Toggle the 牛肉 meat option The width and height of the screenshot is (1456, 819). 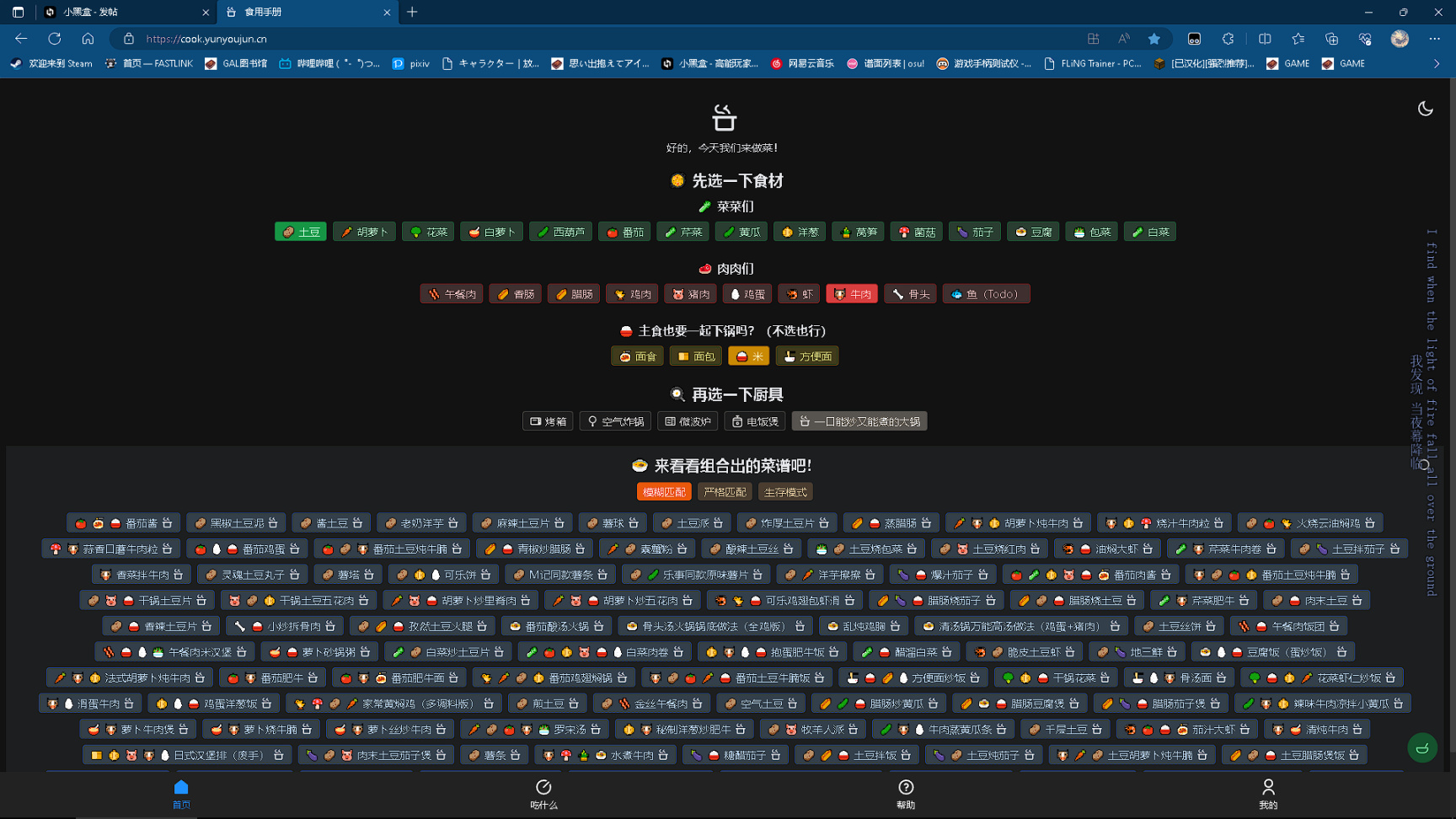coord(852,294)
